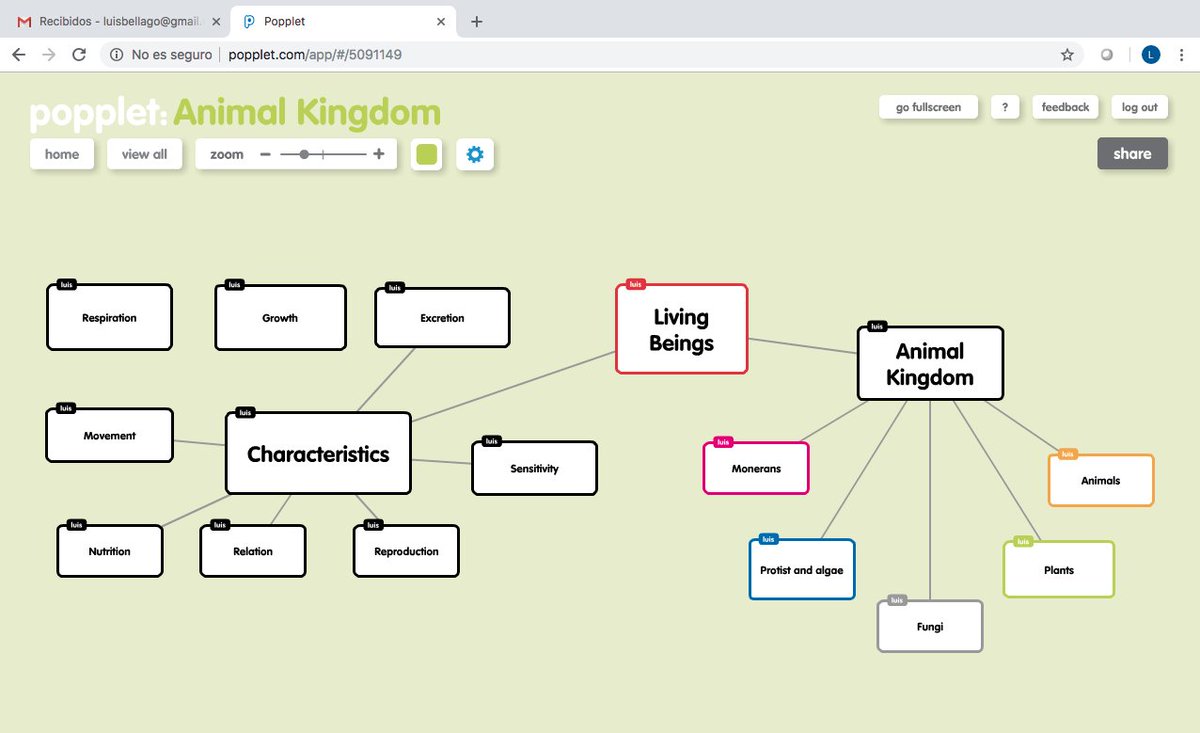1200x733 pixels.
Task: Click the Gmail icon on the first tab
Action: 24,19
